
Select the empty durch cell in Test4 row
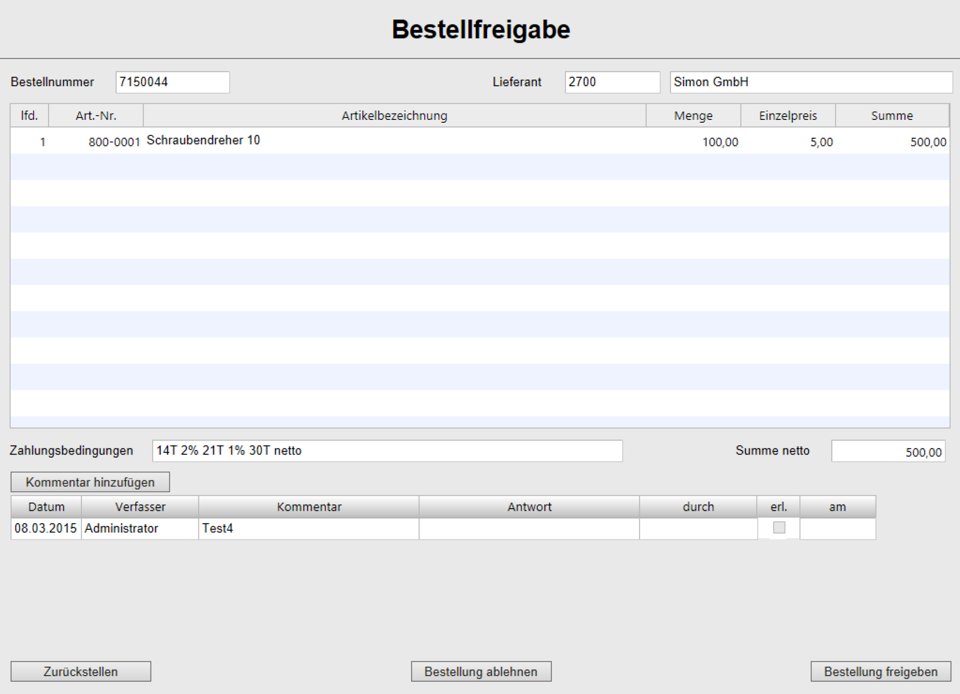(x=698, y=528)
